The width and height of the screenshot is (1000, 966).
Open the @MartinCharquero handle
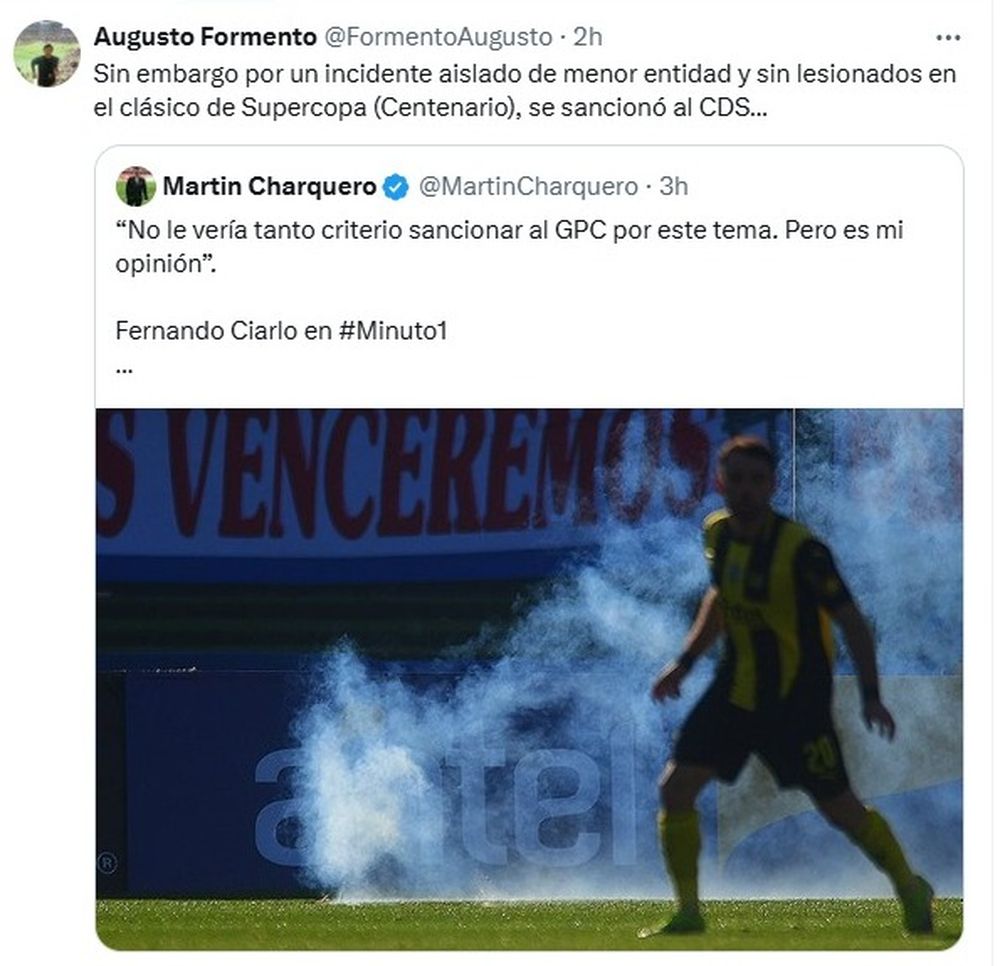click(x=528, y=186)
